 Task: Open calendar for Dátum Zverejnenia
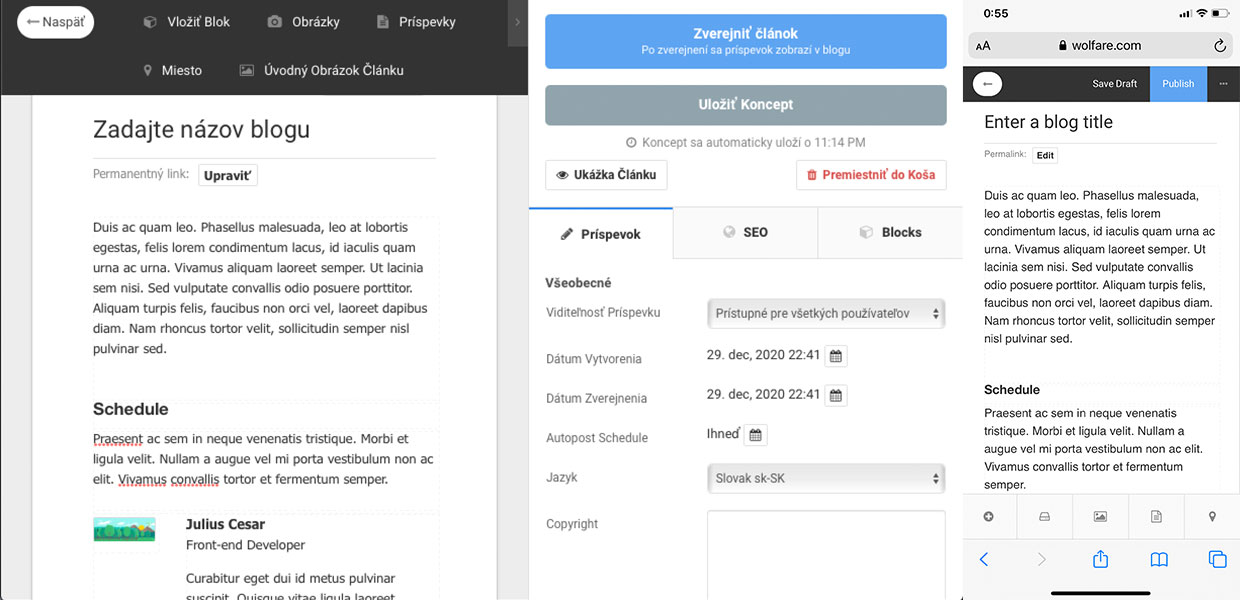tap(836, 396)
